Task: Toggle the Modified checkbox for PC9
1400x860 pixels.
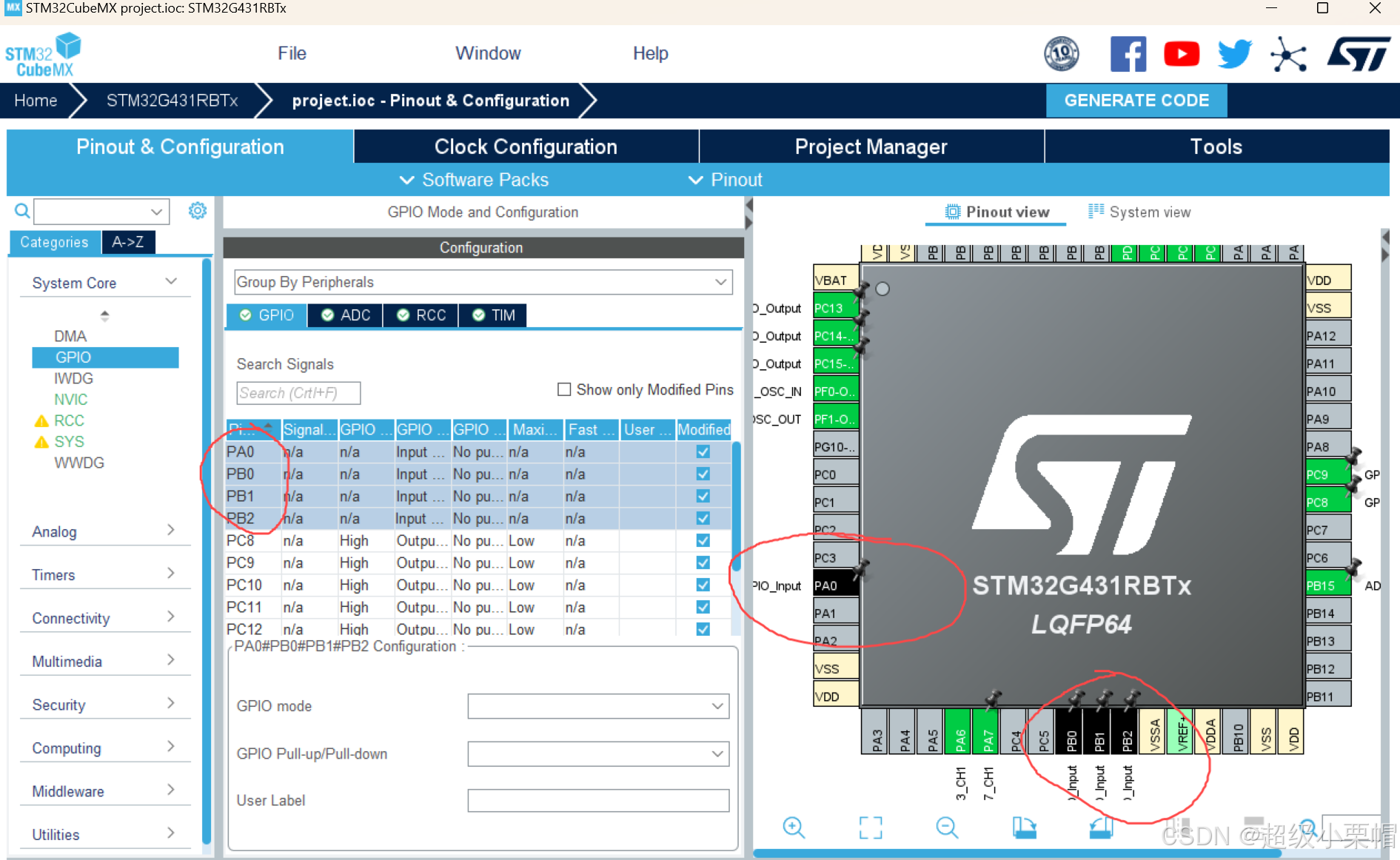Action: [703, 562]
